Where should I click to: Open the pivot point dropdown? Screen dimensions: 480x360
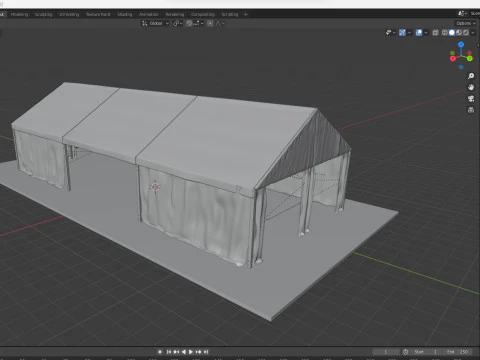(x=177, y=23)
